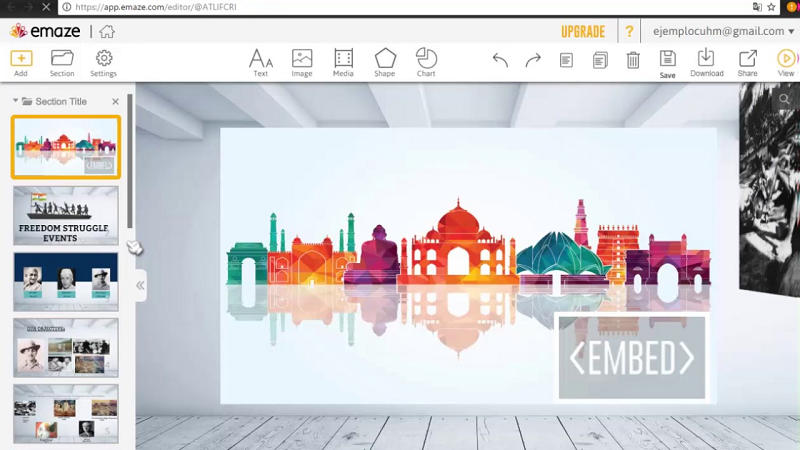Open the Settings gear in toolbar

103,59
